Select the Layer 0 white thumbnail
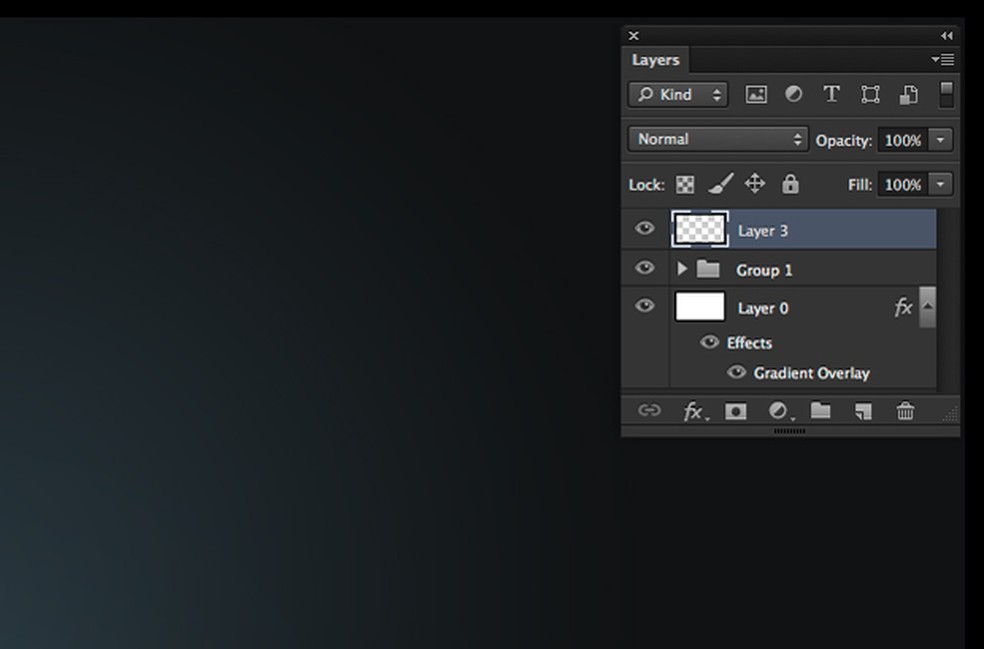The image size is (984, 649). tap(700, 307)
